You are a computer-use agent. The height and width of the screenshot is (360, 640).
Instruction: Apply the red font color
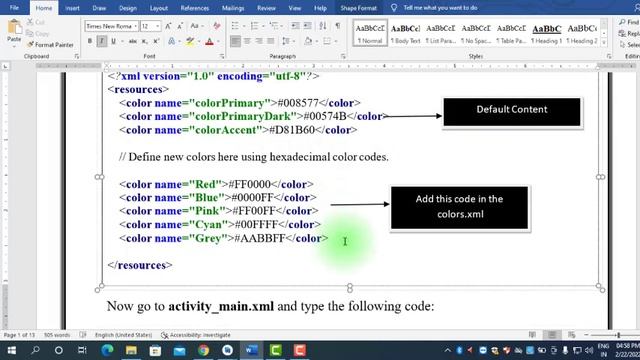pos(209,41)
